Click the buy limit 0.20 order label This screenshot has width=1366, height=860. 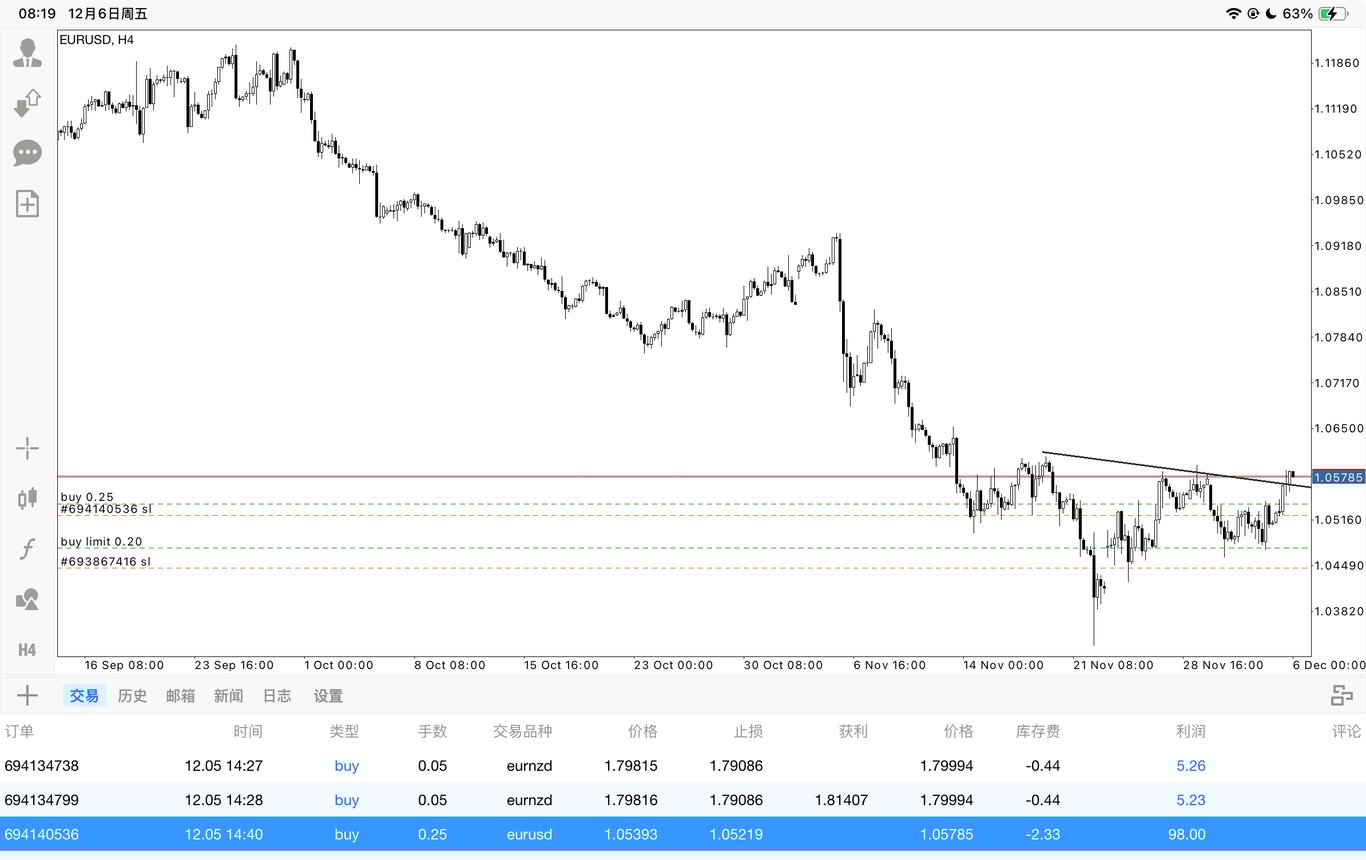(101, 541)
